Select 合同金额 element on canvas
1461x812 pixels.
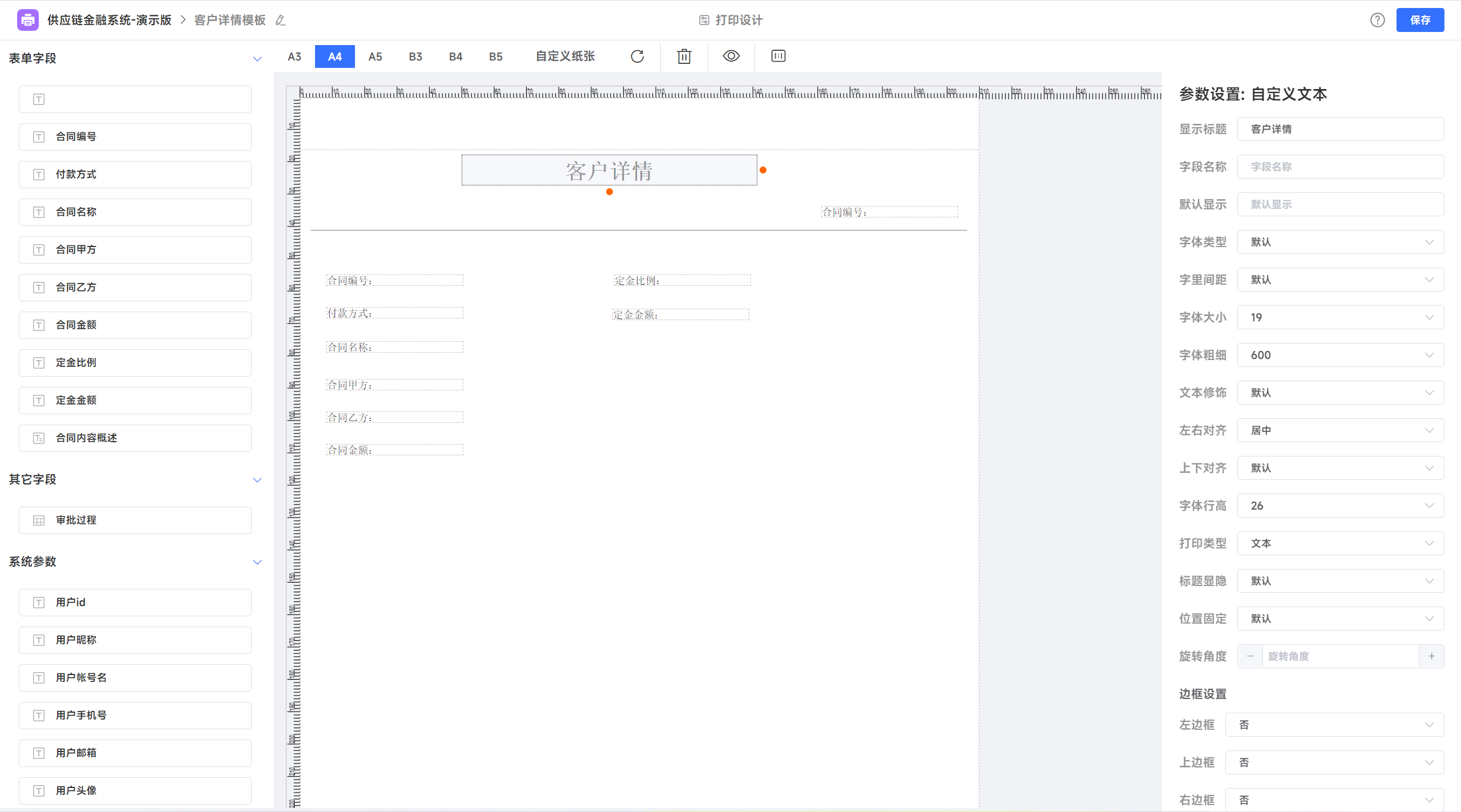tap(394, 450)
